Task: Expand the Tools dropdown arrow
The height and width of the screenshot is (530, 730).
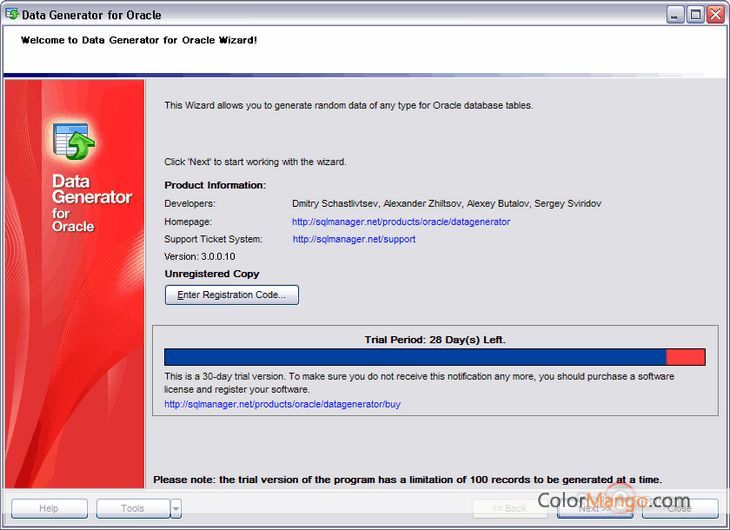Action: click(x=176, y=508)
